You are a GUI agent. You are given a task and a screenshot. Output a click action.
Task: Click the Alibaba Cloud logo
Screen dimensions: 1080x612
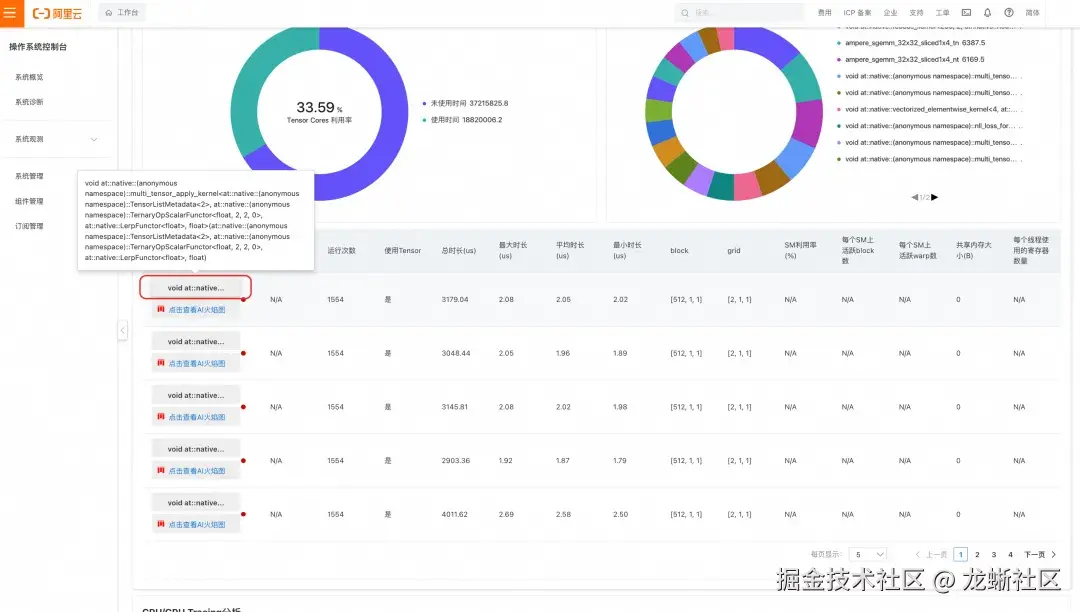[57, 13]
